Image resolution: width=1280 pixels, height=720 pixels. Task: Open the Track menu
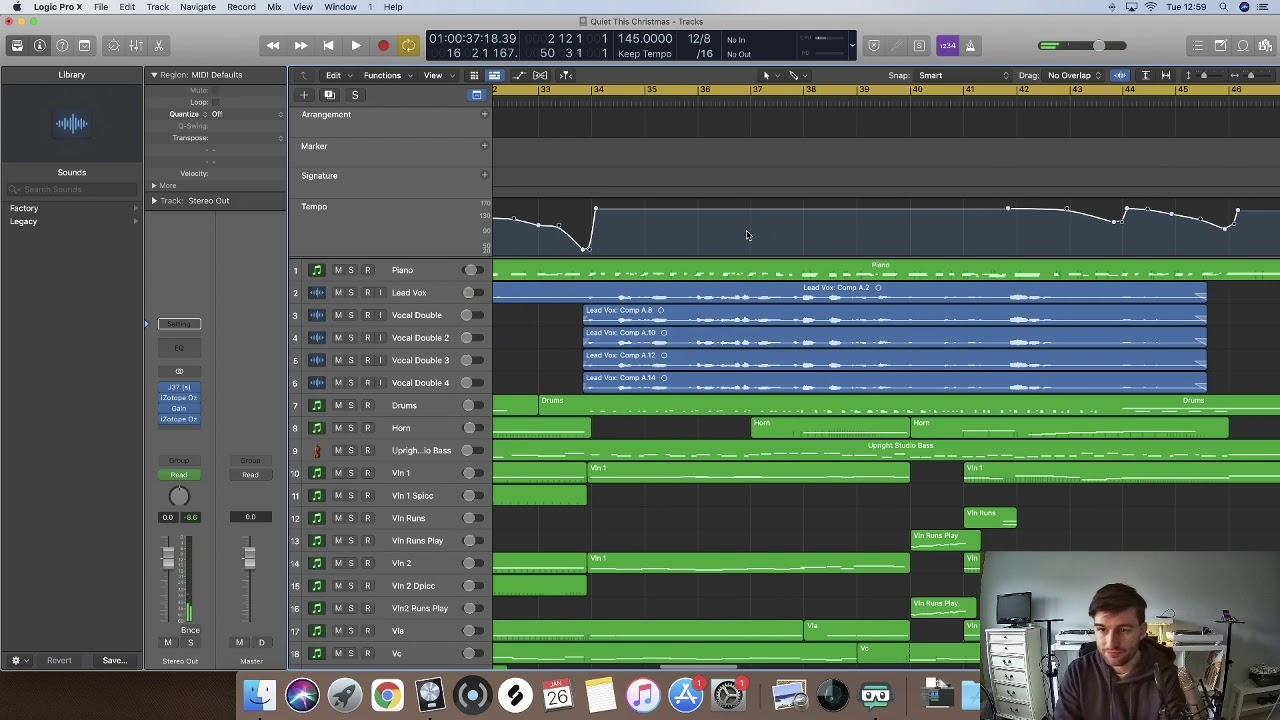coord(158,7)
